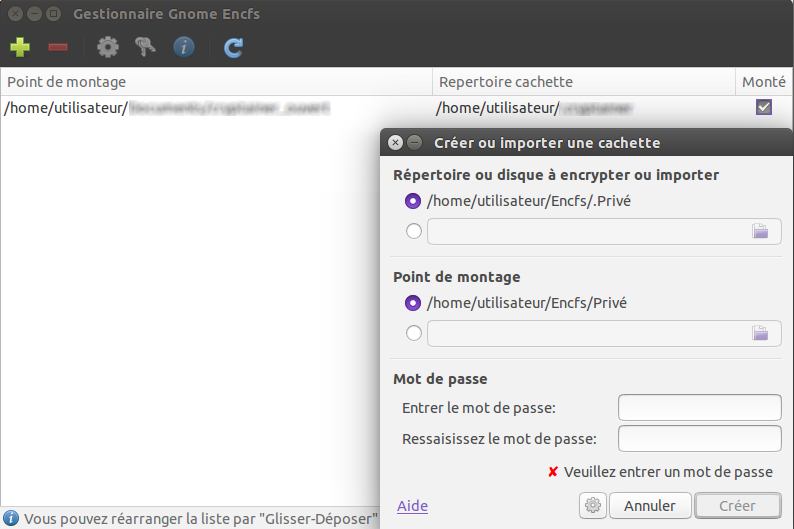794x529 pixels.
Task: Click the red X password error icon
Action: (x=552, y=472)
